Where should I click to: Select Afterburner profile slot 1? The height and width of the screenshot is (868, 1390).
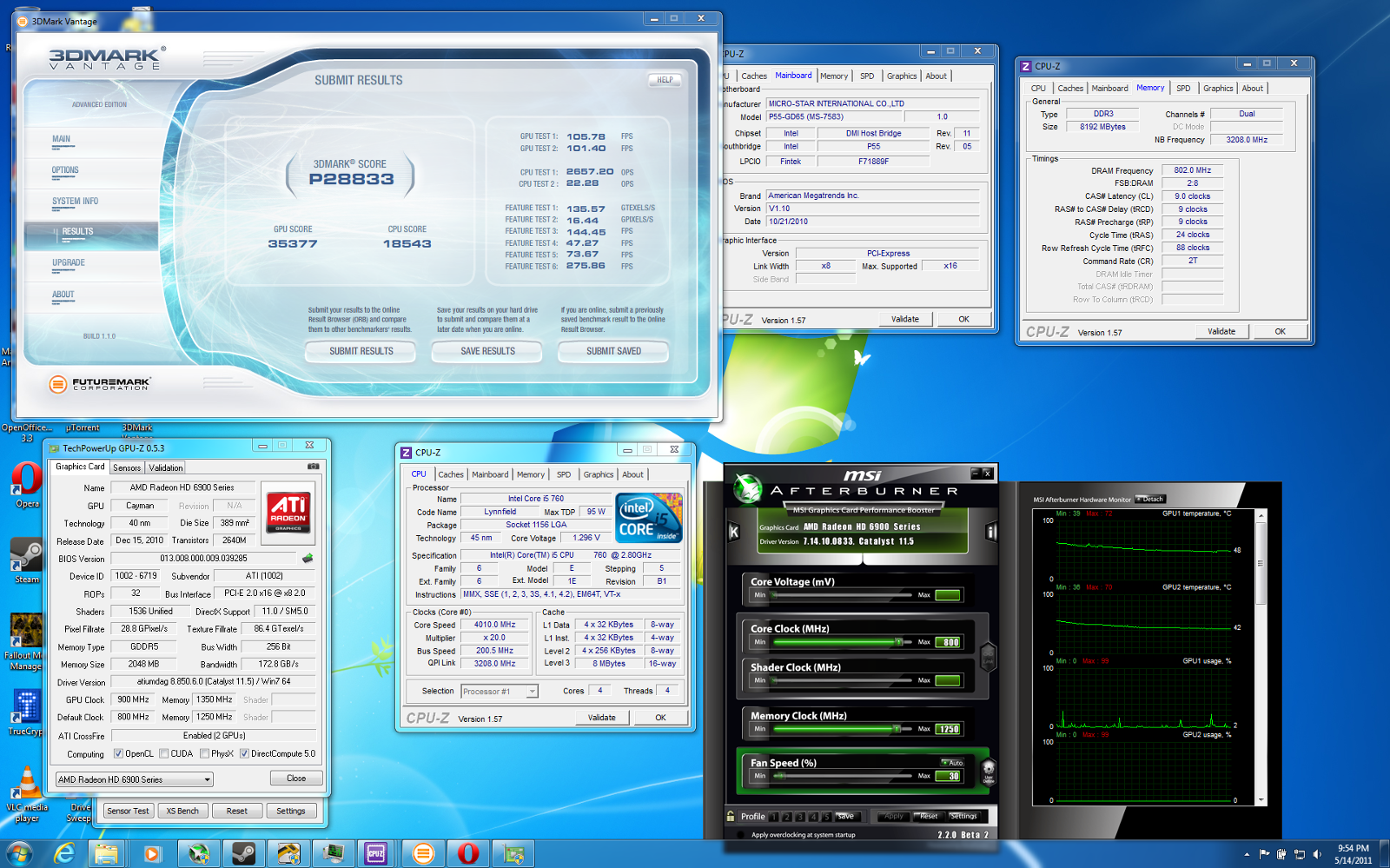[x=774, y=817]
